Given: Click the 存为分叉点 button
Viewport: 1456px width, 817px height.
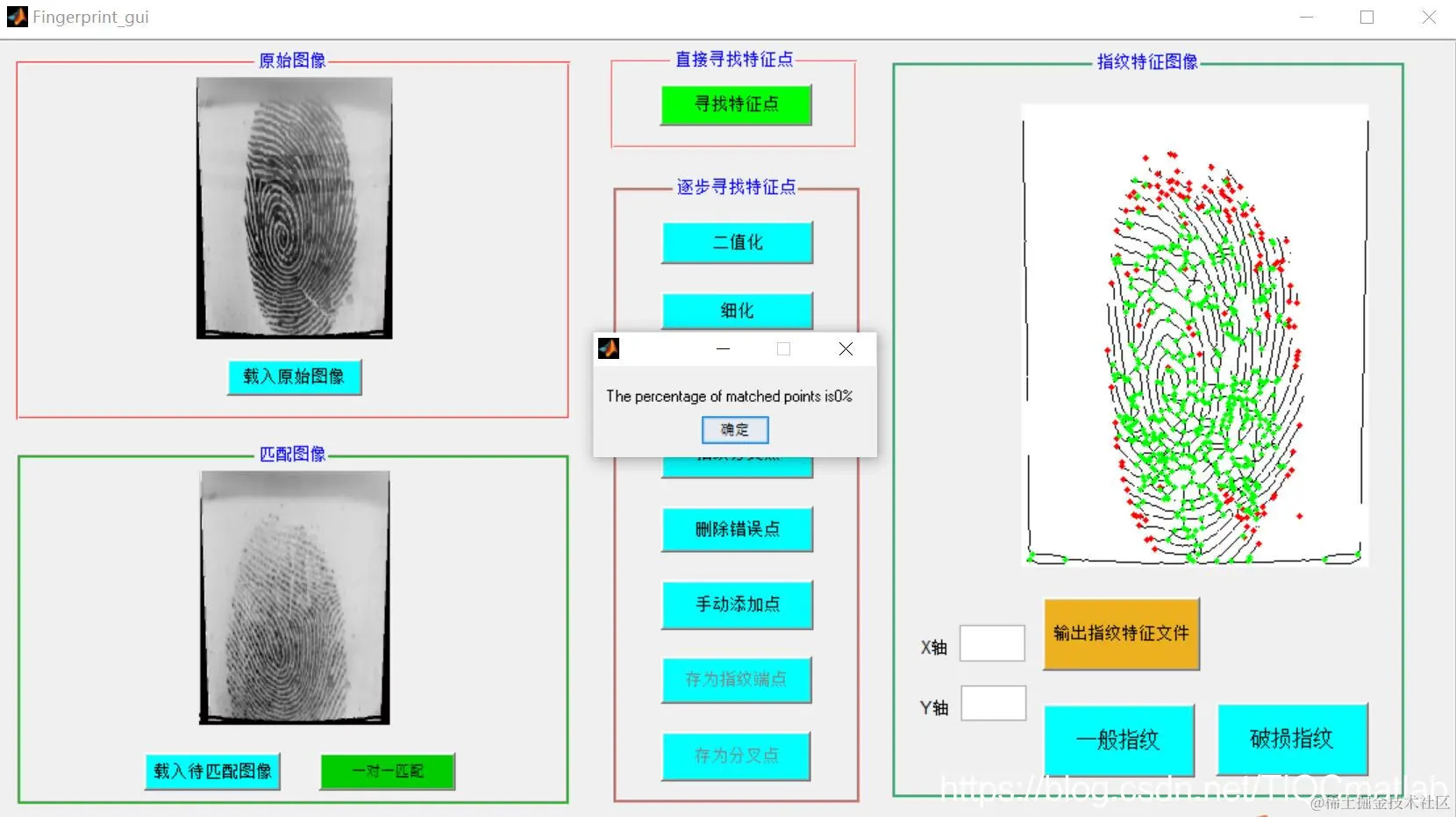Looking at the screenshot, I should 736,756.
